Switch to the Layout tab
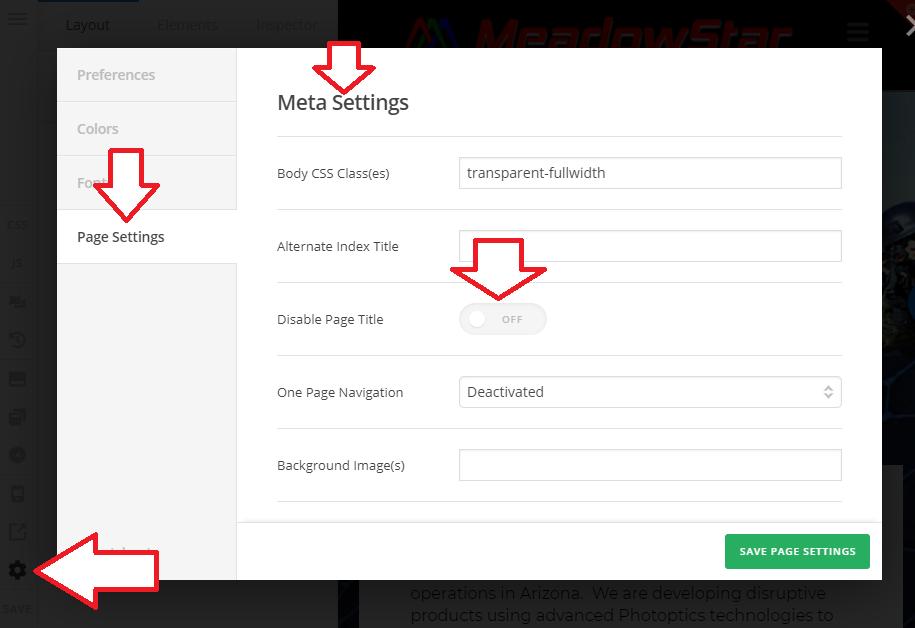The image size is (915, 628). coord(88,25)
